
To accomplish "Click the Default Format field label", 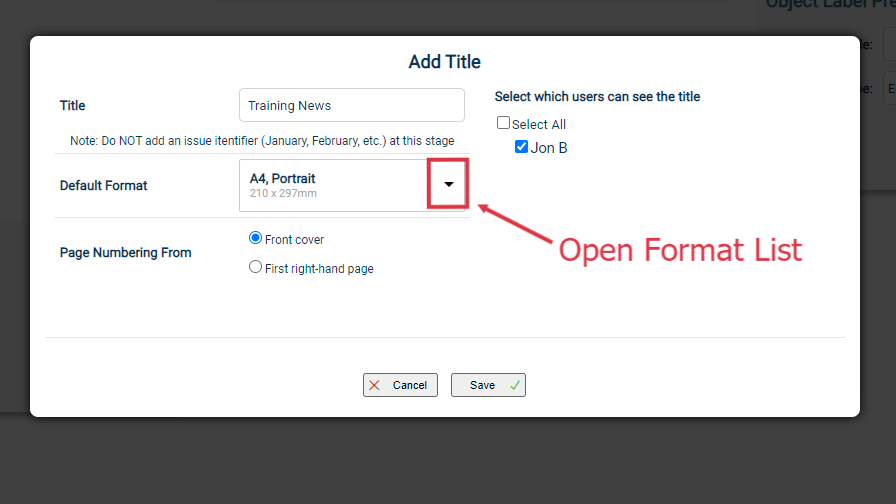I will pos(103,186).
